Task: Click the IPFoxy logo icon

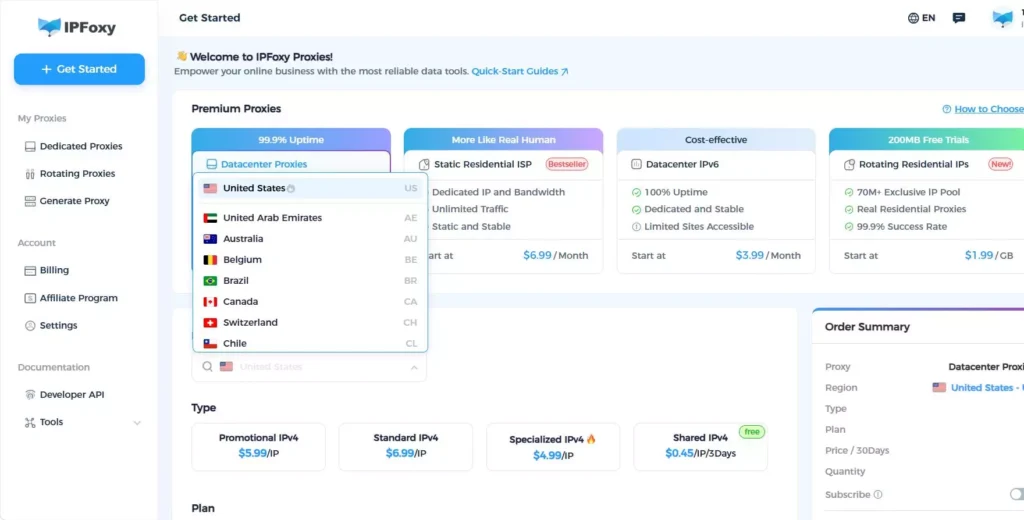Action: (49, 27)
